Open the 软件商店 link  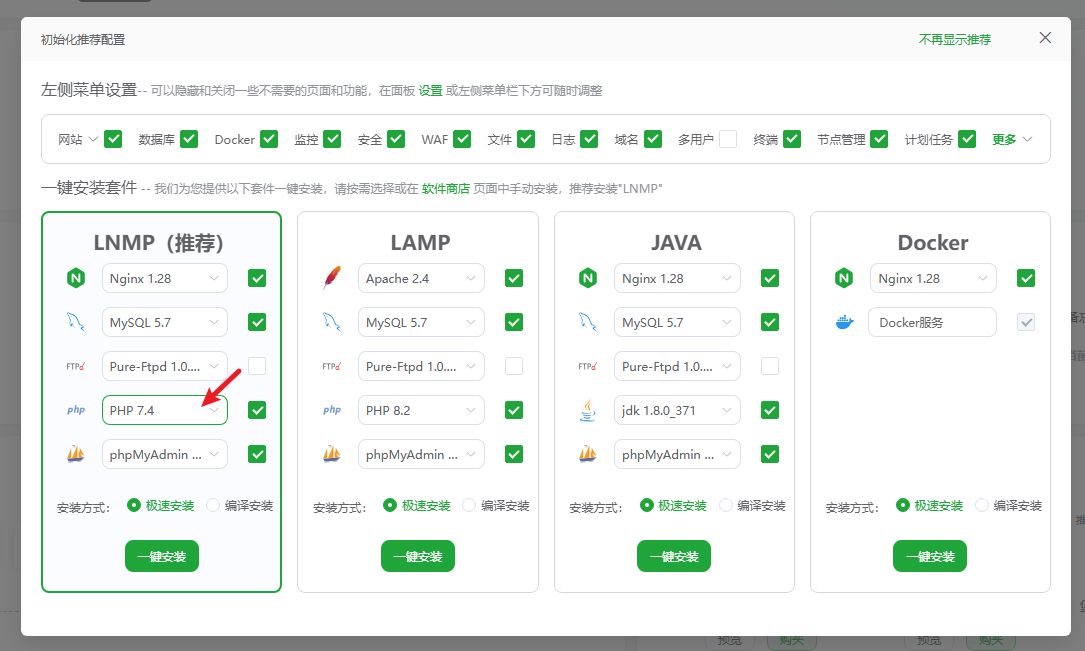(x=445, y=188)
